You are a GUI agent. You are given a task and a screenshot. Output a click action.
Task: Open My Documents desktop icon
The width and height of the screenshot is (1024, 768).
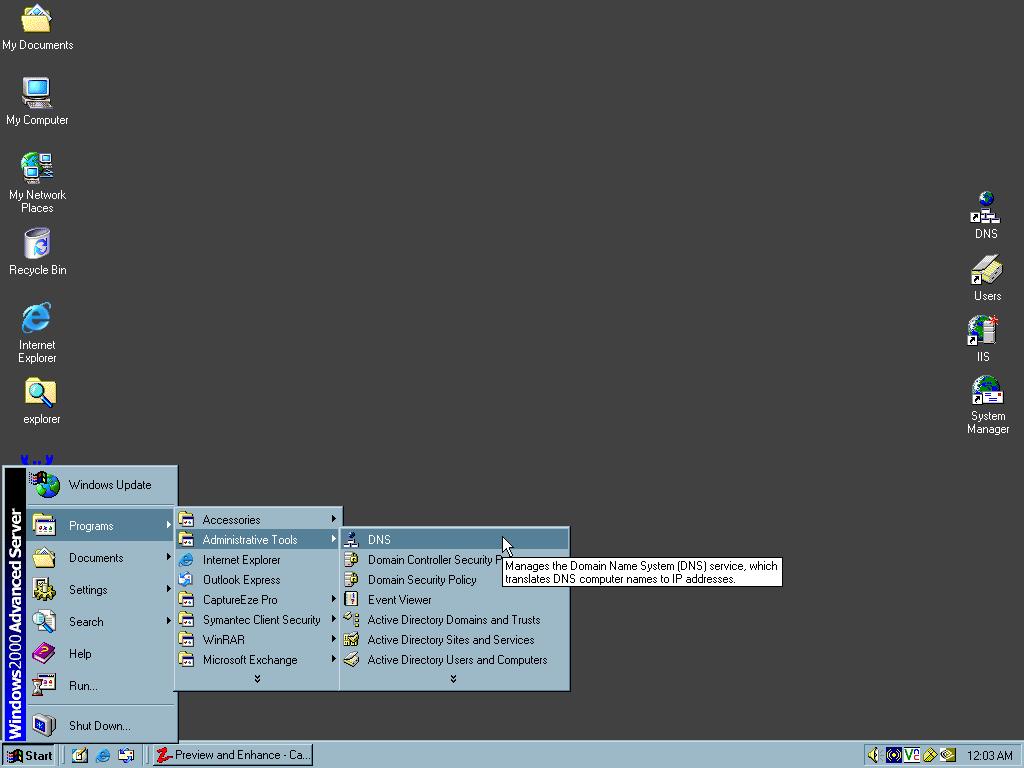(37, 27)
